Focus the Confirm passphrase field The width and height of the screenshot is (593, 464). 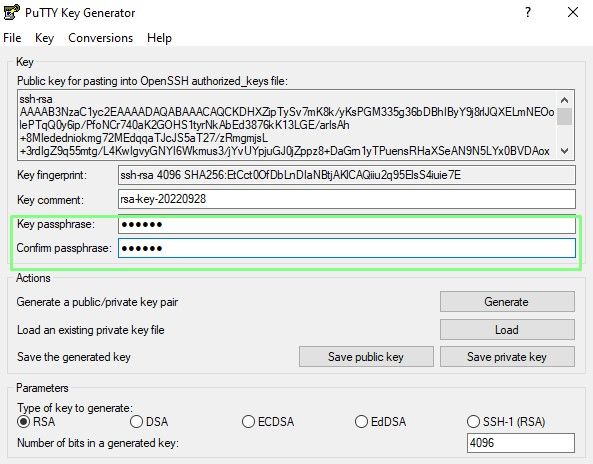pyautogui.click(x=347, y=248)
